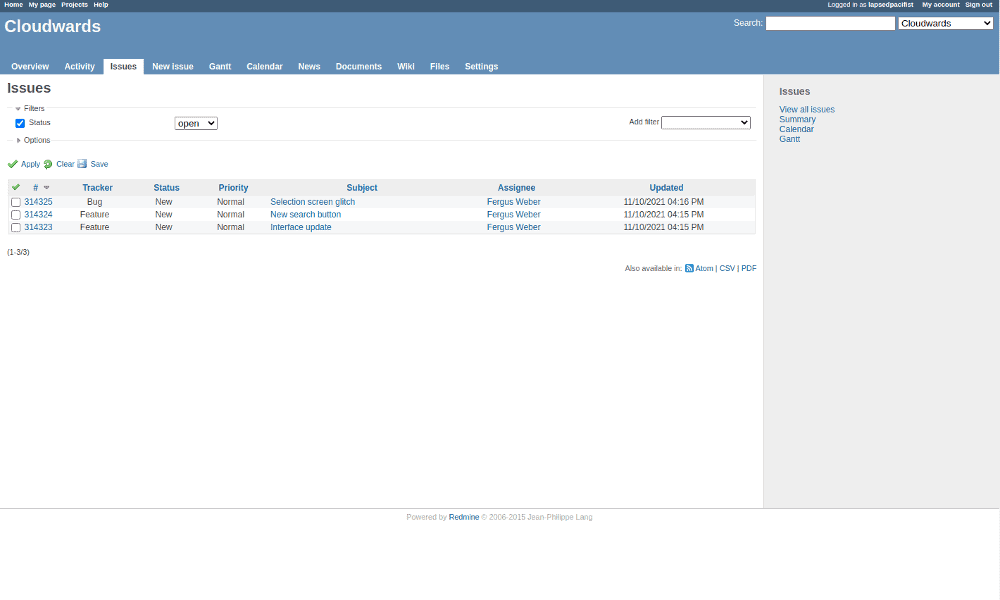Open the Selection screen glitch issue
1000x600 pixels.
point(312,202)
